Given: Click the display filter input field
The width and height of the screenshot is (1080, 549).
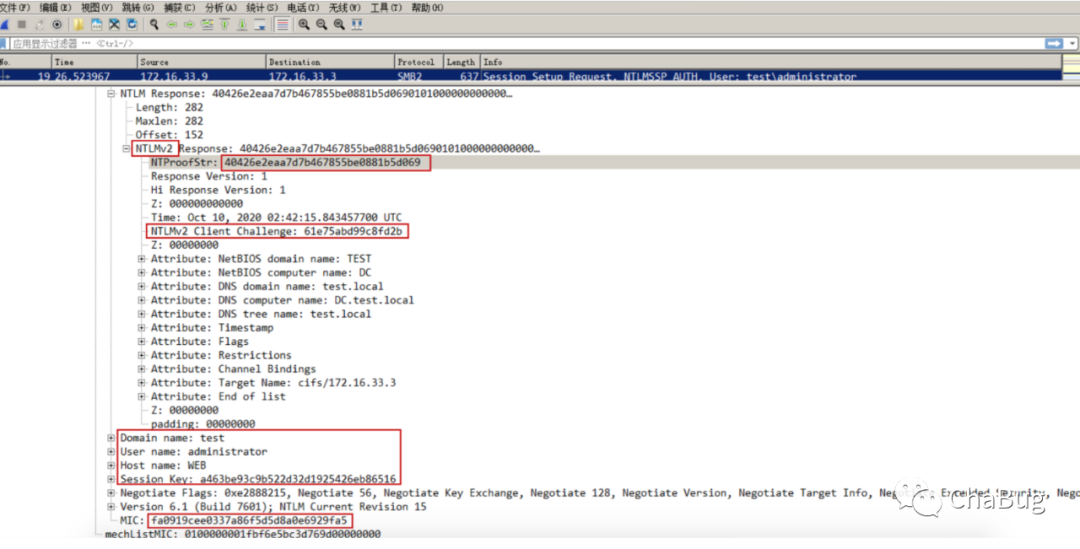Looking at the screenshot, I should (527, 43).
